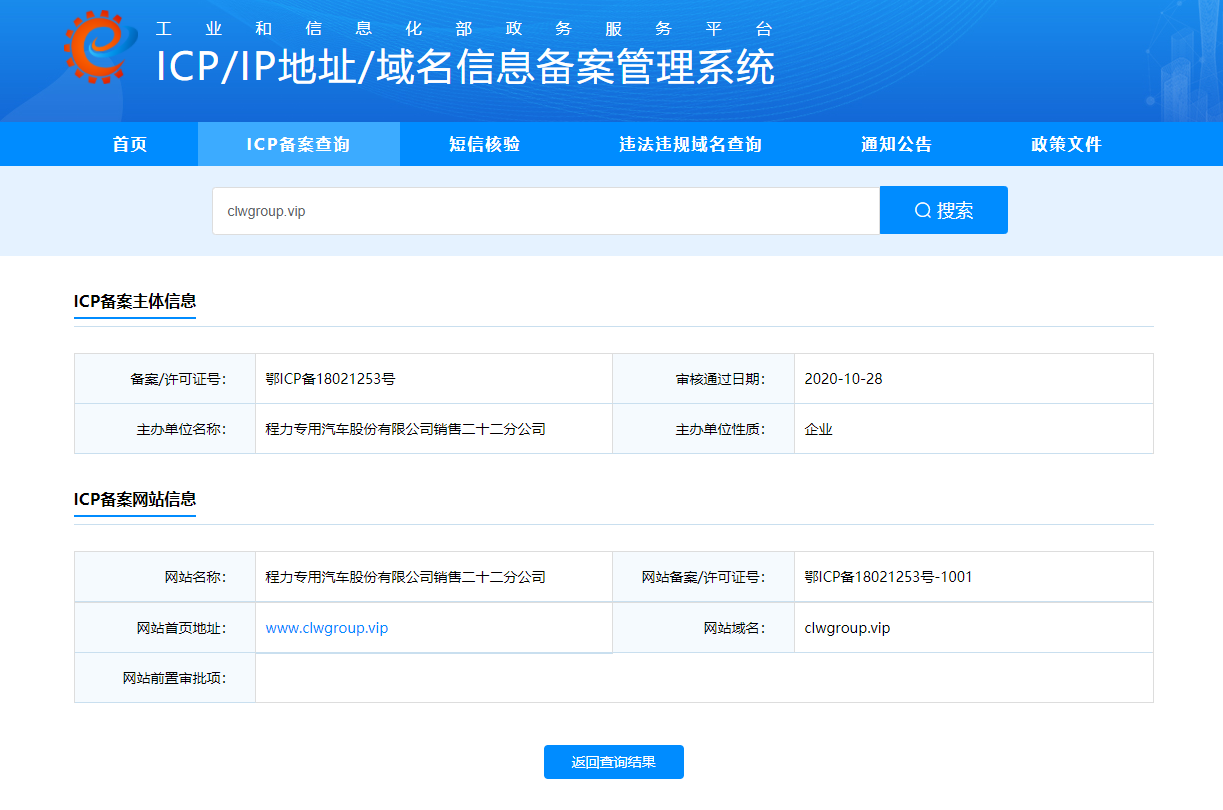Screen dimensions: 1223x810
Task: Click the ICP备案主体信息 section heading
Action: click(135, 301)
